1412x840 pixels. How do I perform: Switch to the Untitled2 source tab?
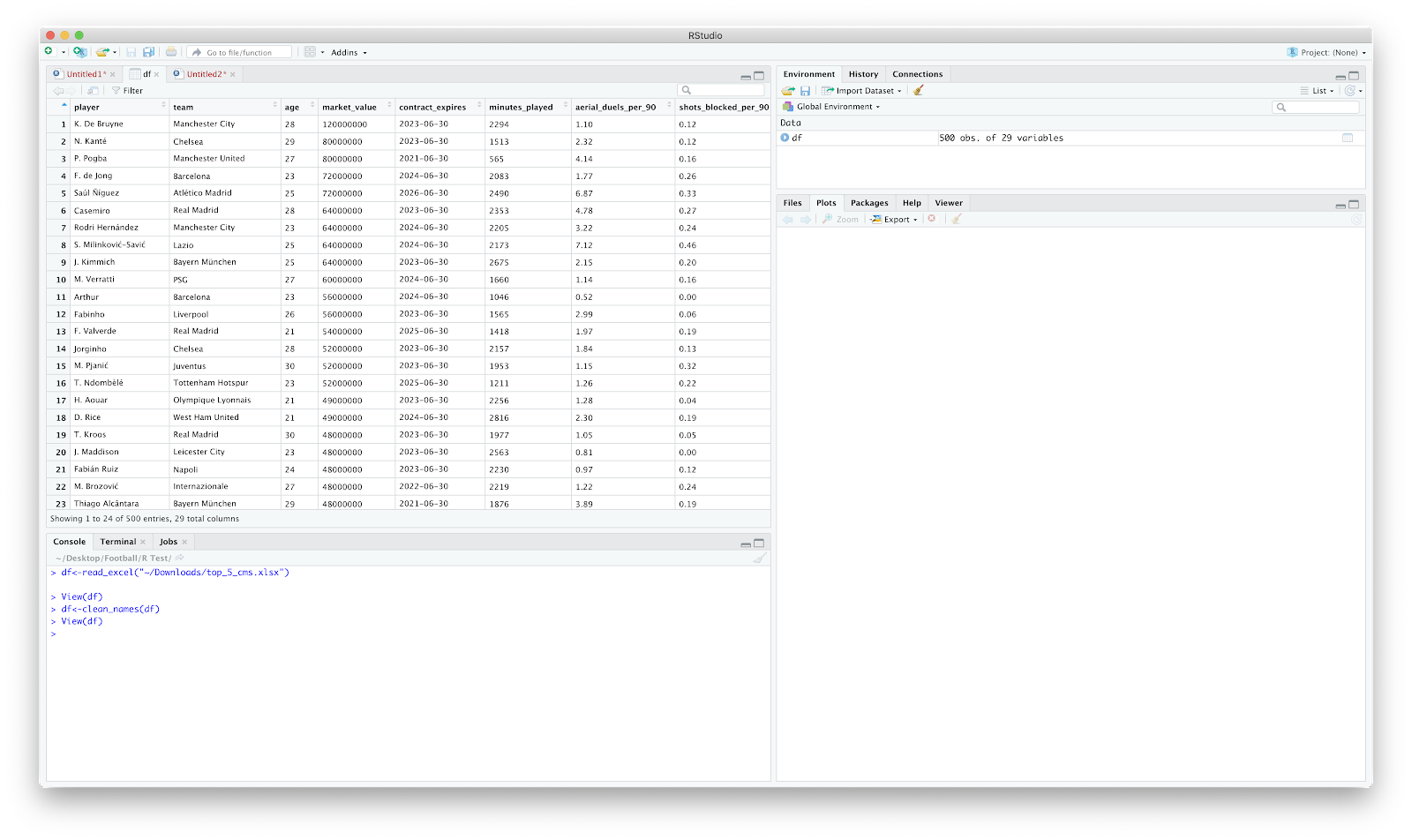point(206,74)
